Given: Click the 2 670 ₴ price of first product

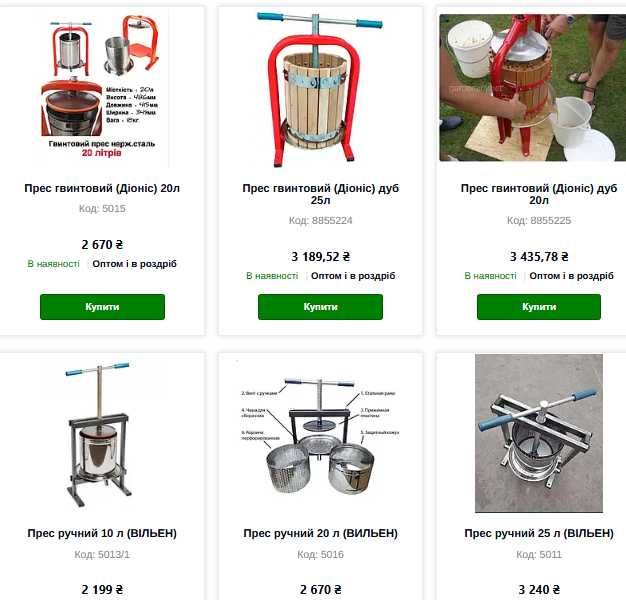Looking at the screenshot, I should click(102, 244).
